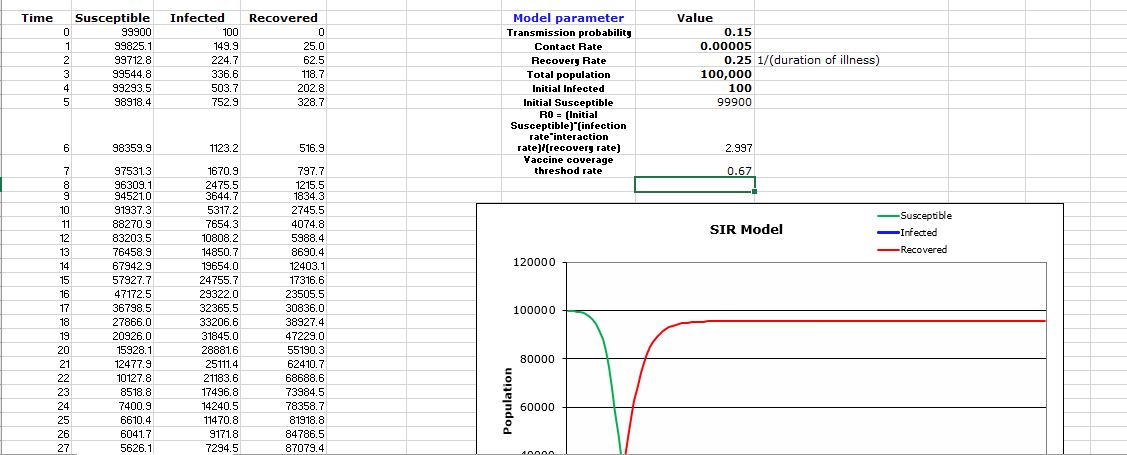The height and width of the screenshot is (455, 1127).
Task: Select the Infected column header cell
Action: click(197, 18)
